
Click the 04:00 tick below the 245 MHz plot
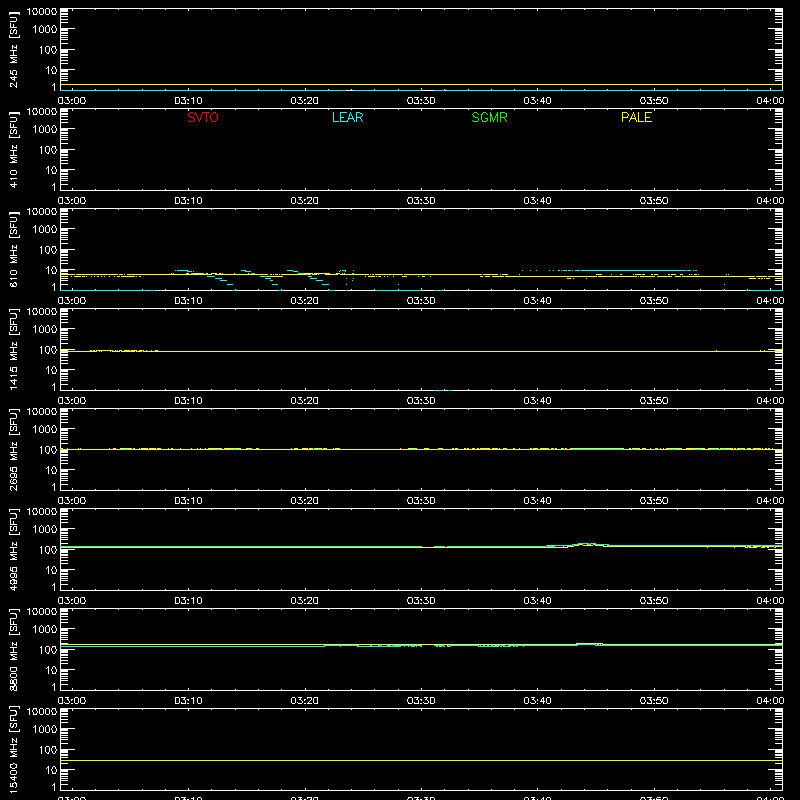point(770,101)
